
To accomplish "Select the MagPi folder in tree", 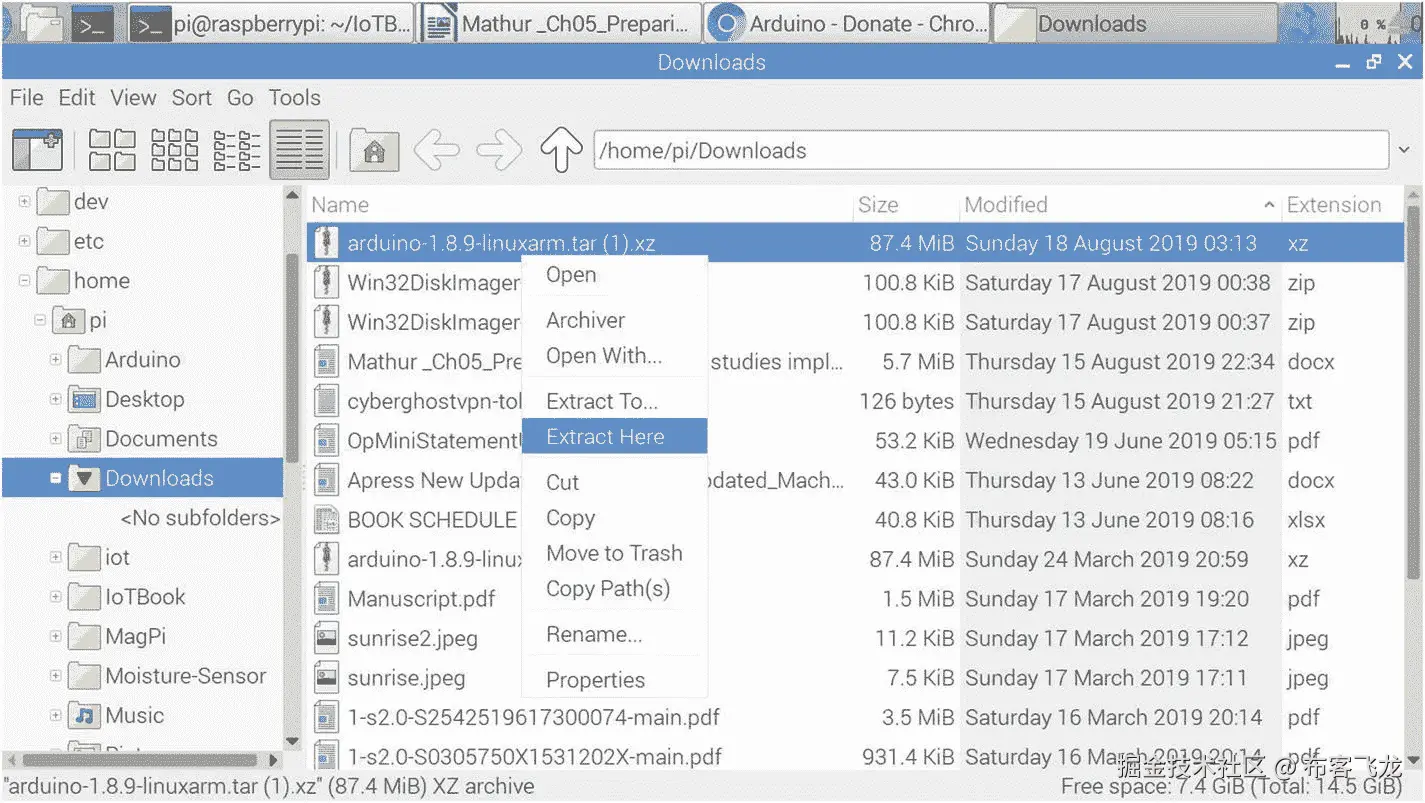I will [135, 637].
